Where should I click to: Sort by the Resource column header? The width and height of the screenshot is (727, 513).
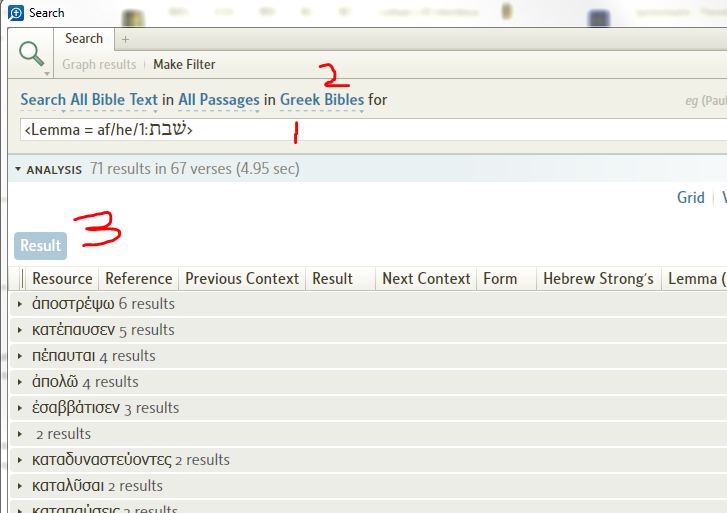click(x=62, y=279)
